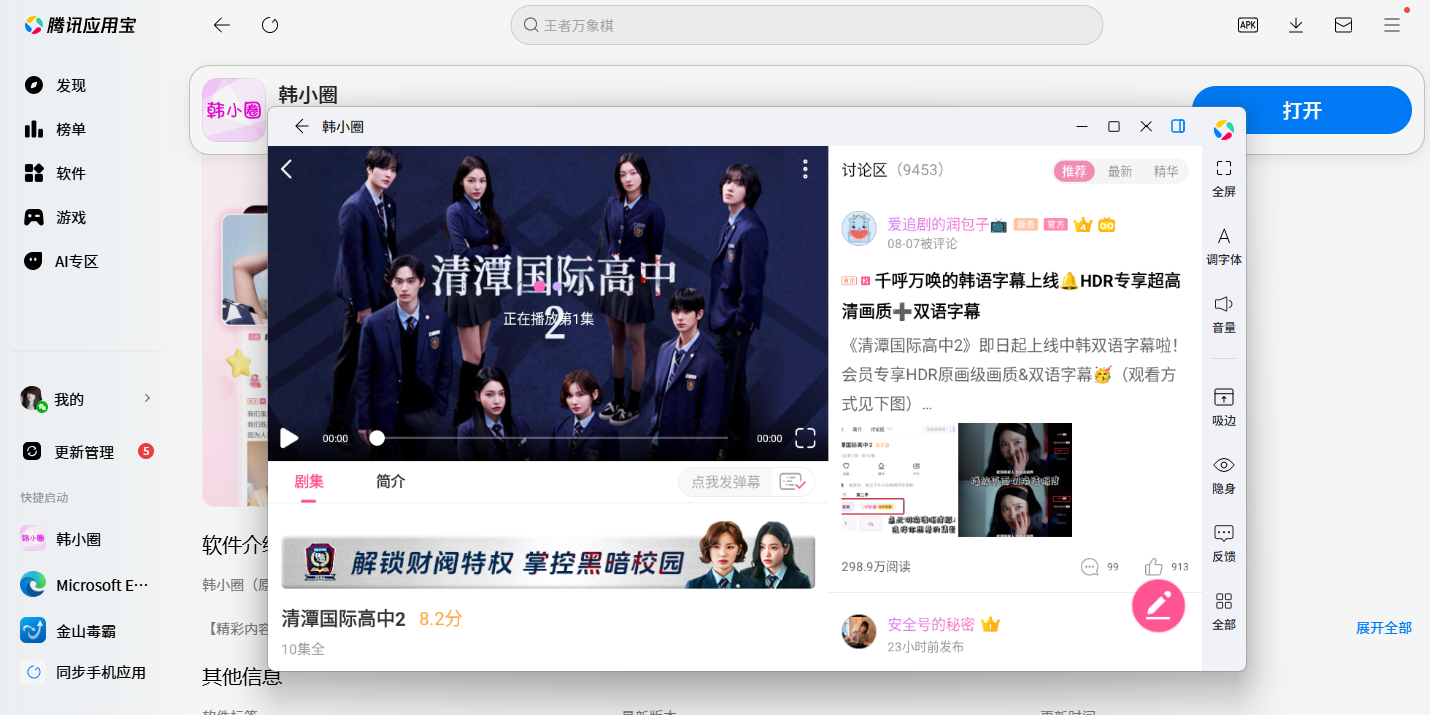Viewport: 1430px width, 715px height.
Task: Open the Tencent logo icon in right toolbar
Action: 1224,130
